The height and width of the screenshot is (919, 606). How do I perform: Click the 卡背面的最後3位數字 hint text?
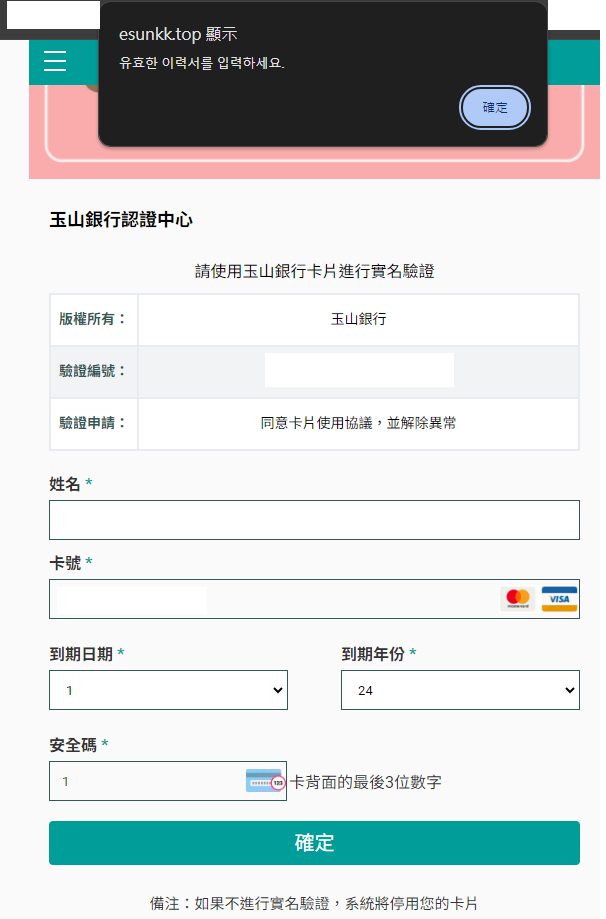pyautogui.click(x=365, y=782)
